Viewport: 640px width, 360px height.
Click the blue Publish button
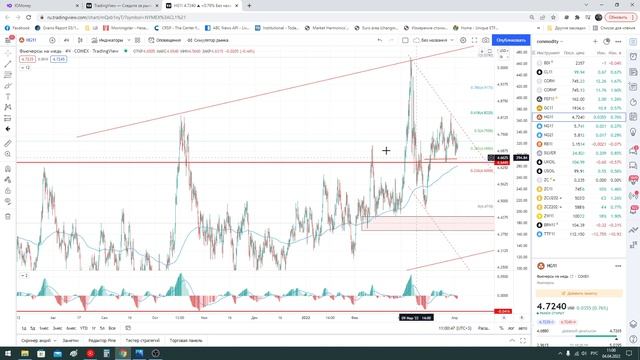coord(511,40)
